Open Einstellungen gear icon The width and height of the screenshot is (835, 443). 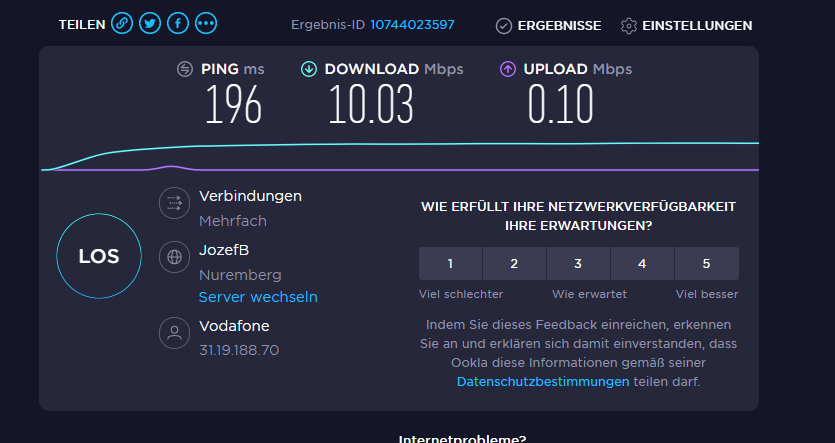[629, 26]
